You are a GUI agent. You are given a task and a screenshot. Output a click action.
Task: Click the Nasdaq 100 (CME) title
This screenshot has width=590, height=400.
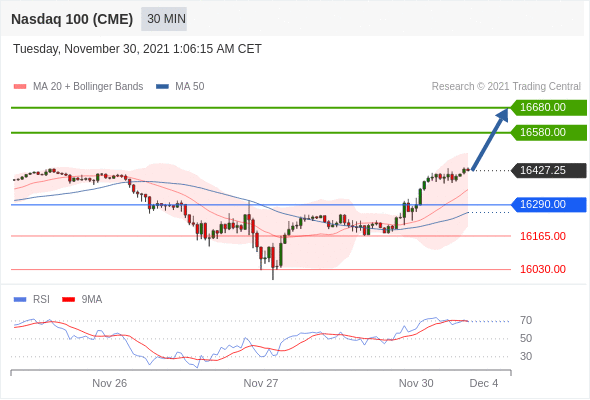click(x=72, y=19)
